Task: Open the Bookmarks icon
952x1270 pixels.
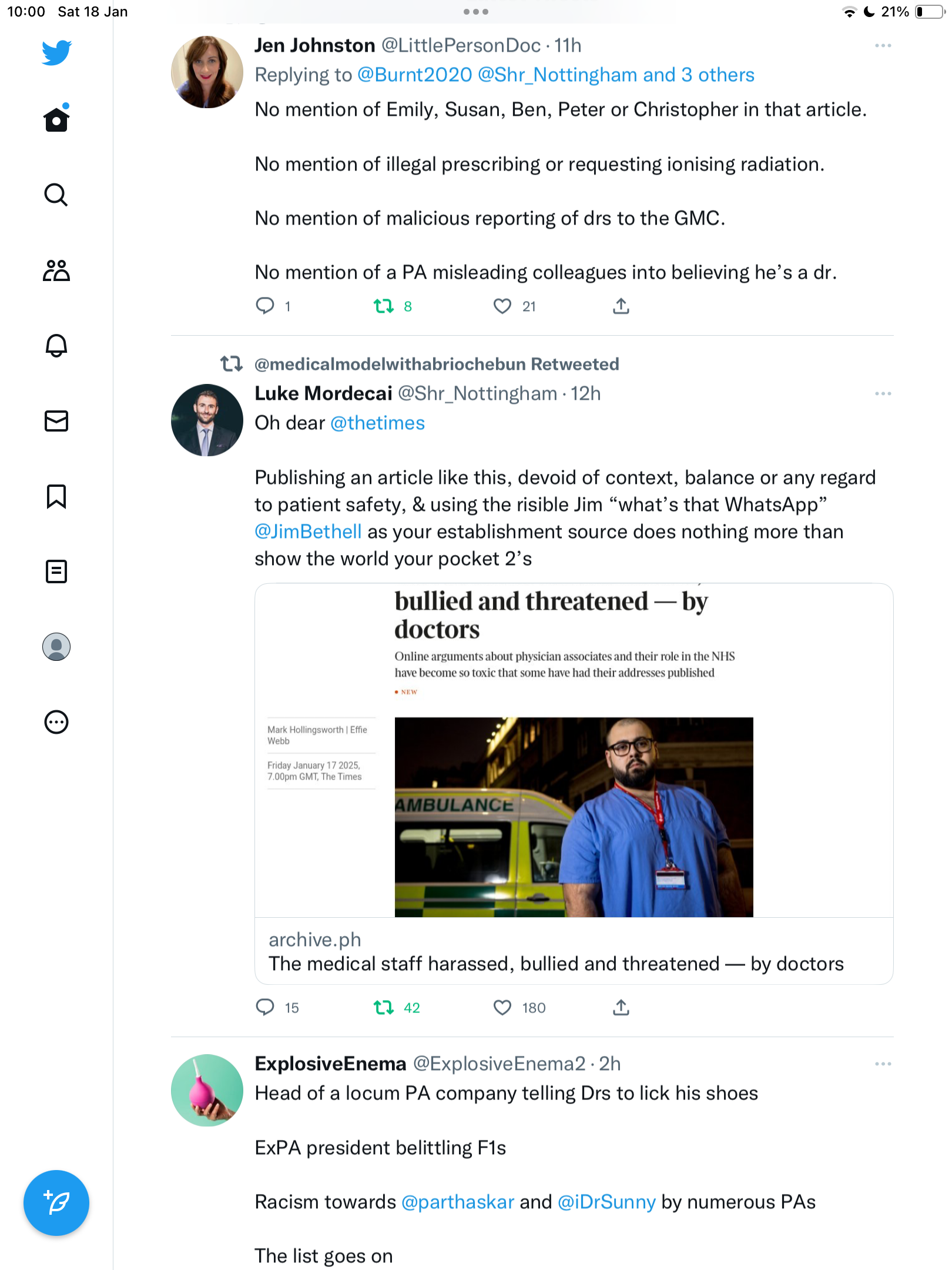Action: click(56, 496)
